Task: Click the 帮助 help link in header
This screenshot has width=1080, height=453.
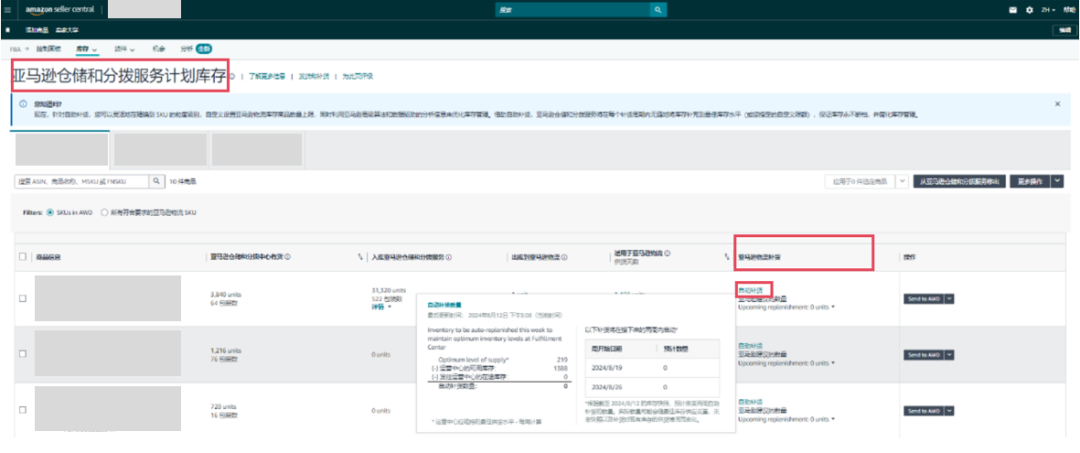Action: 1068,10
